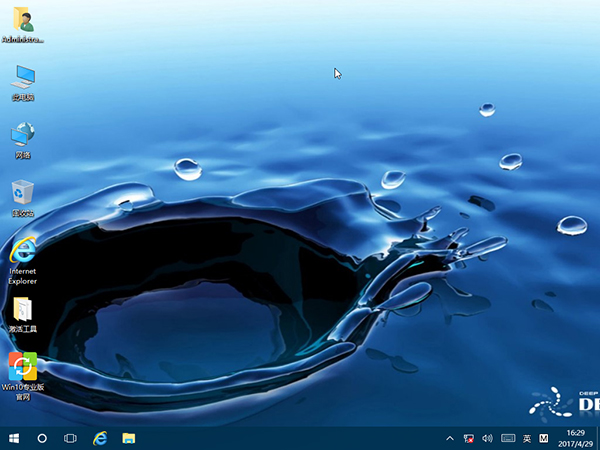Launch Internet Explorer from the taskbar
This screenshot has width=600, height=450.
tap(100, 438)
